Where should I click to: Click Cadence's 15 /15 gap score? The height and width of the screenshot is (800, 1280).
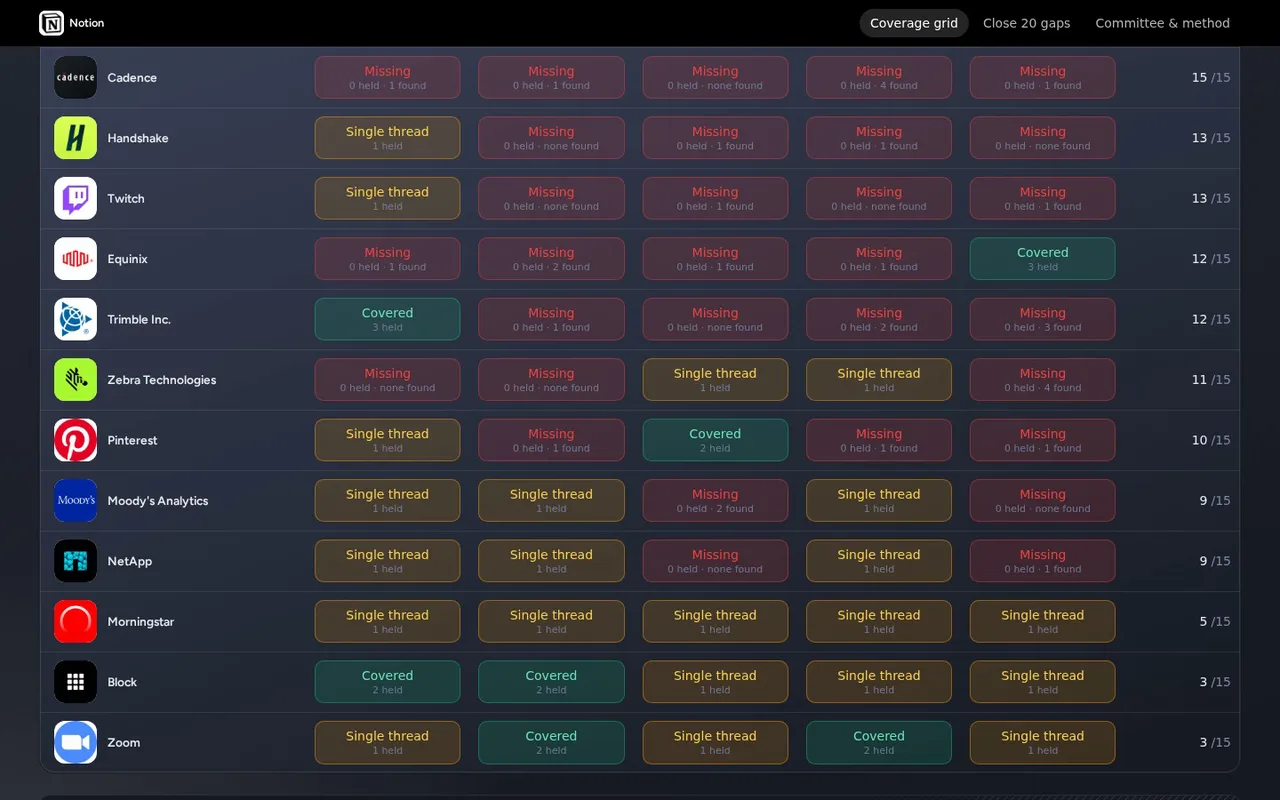pyautogui.click(x=1211, y=78)
